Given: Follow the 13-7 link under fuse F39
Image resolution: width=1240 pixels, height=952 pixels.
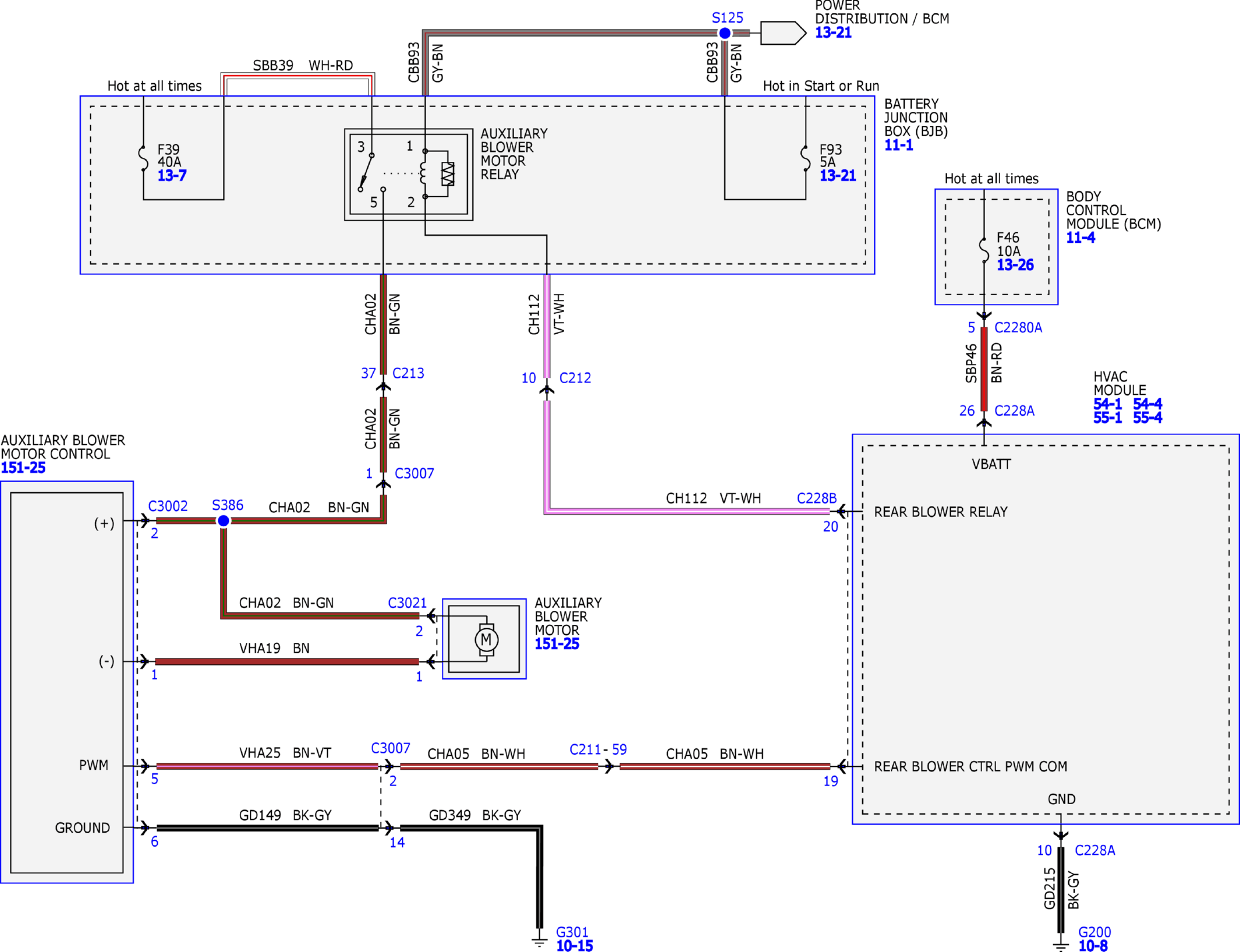Looking at the screenshot, I should 172,175.
